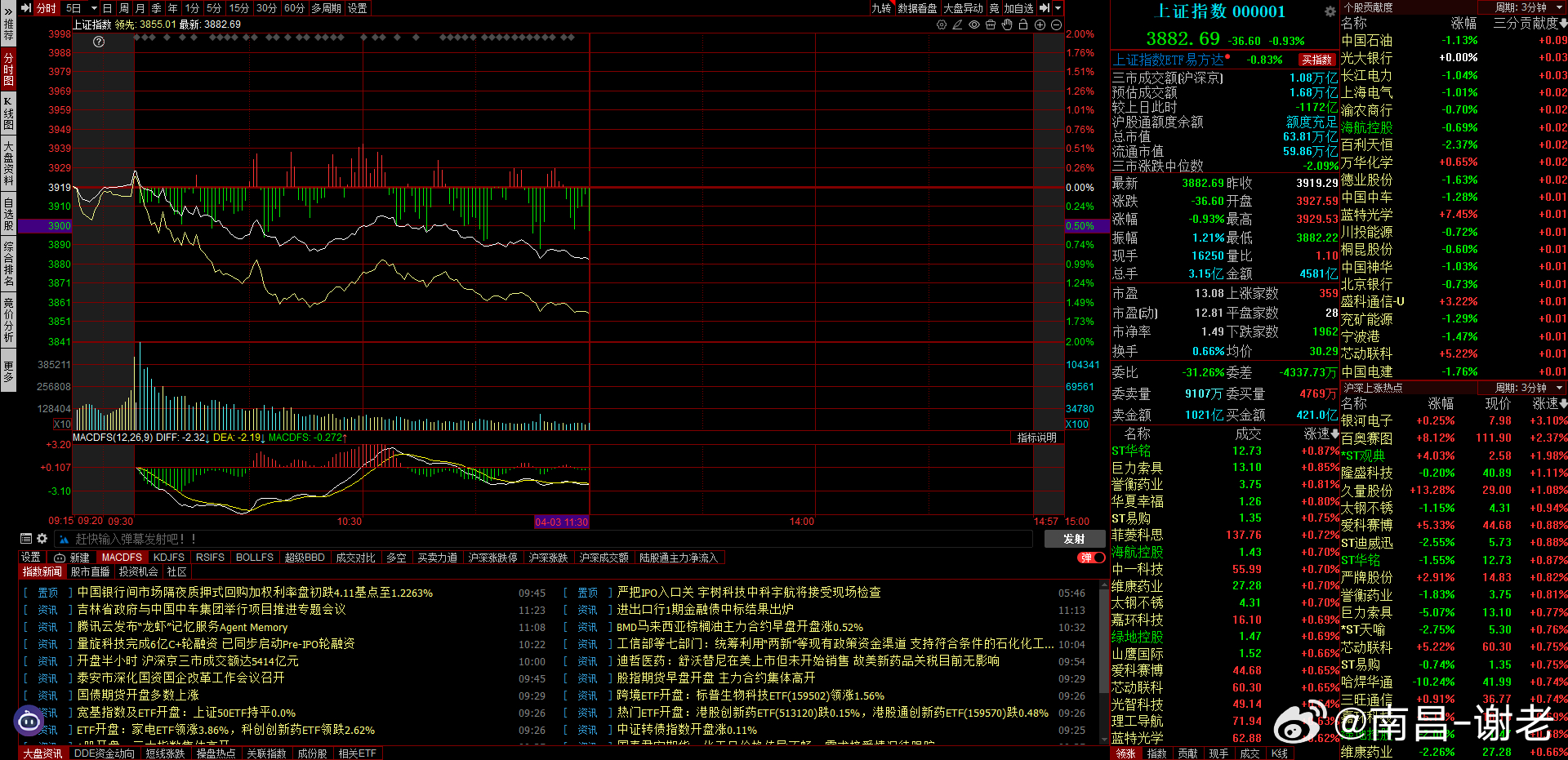Open 设置 in the top period bar
This screenshot has height=760, width=1568.
pos(358,8)
